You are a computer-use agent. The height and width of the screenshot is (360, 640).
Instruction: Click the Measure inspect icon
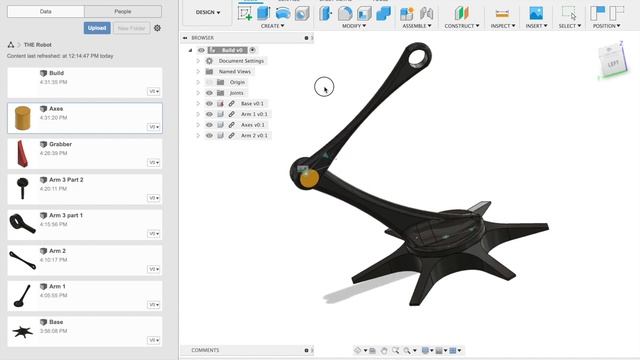point(502,13)
